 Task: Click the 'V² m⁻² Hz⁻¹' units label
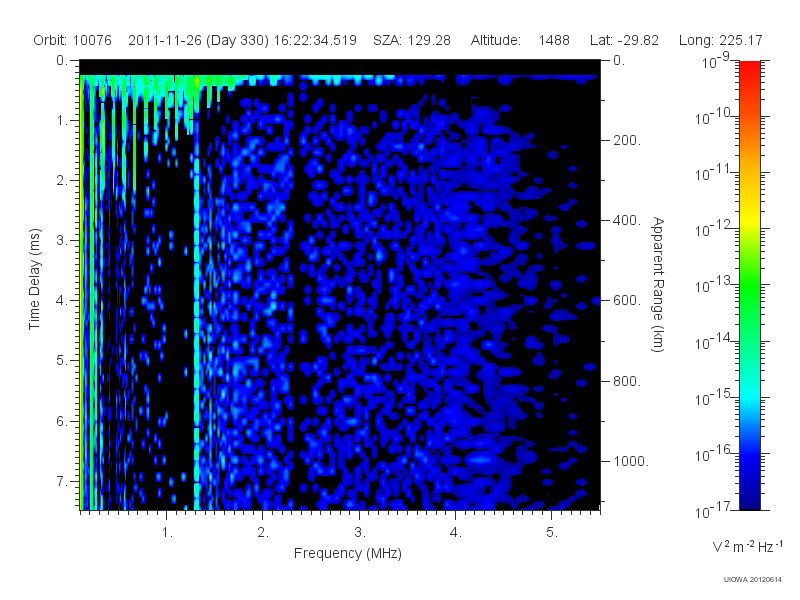coord(747,546)
